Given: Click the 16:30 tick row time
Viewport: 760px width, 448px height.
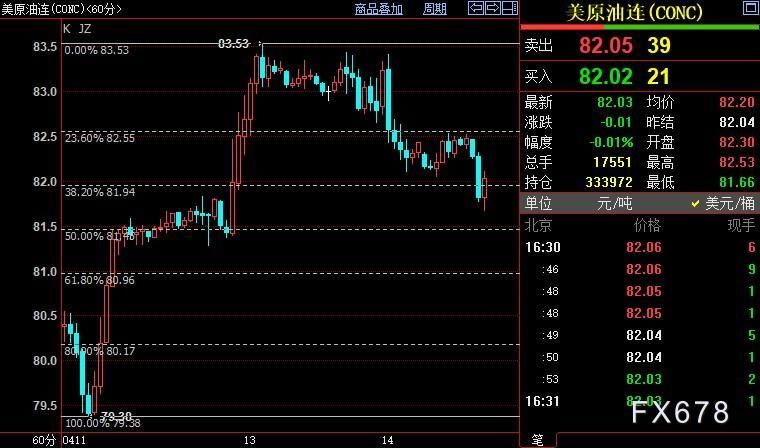Looking at the screenshot, I should [543, 247].
